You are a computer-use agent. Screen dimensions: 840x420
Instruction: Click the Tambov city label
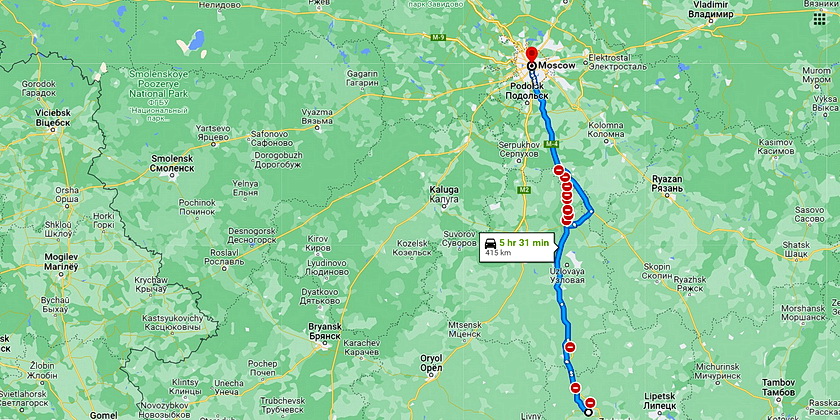(x=778, y=388)
